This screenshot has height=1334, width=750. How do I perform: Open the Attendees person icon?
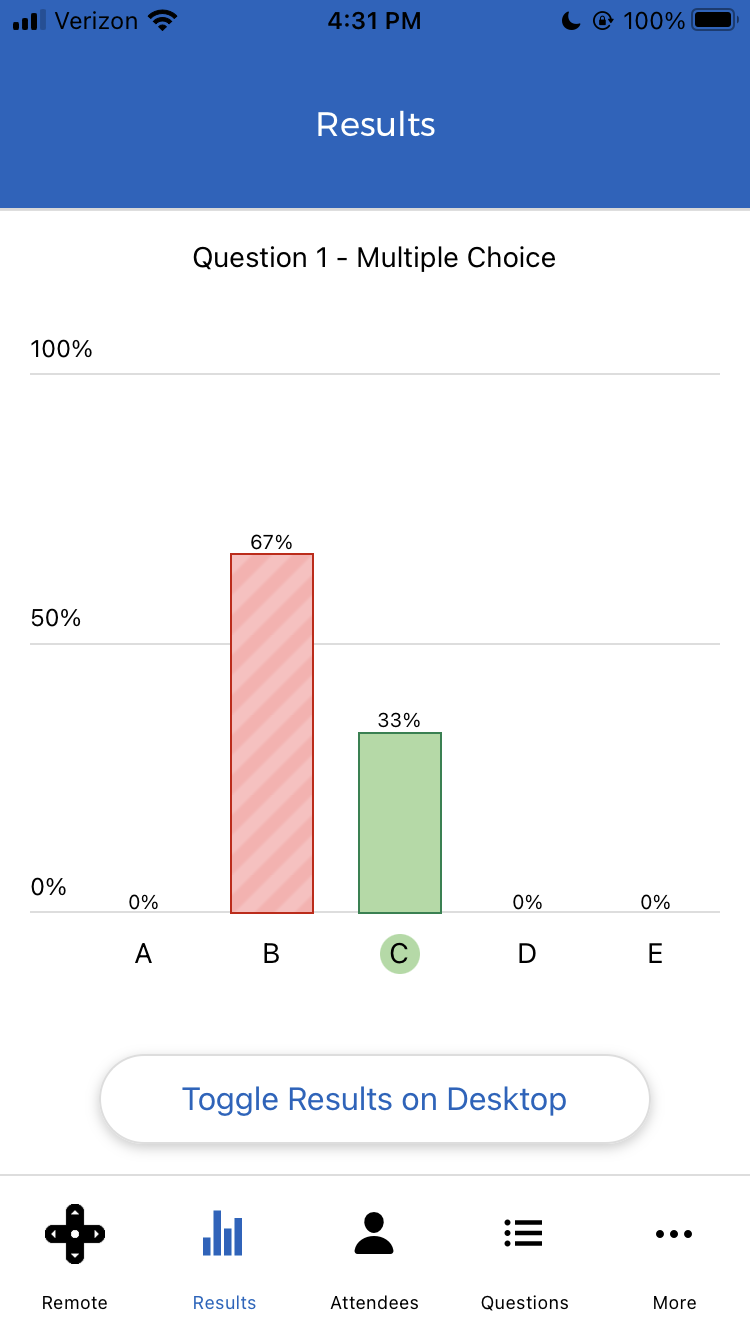[374, 1233]
